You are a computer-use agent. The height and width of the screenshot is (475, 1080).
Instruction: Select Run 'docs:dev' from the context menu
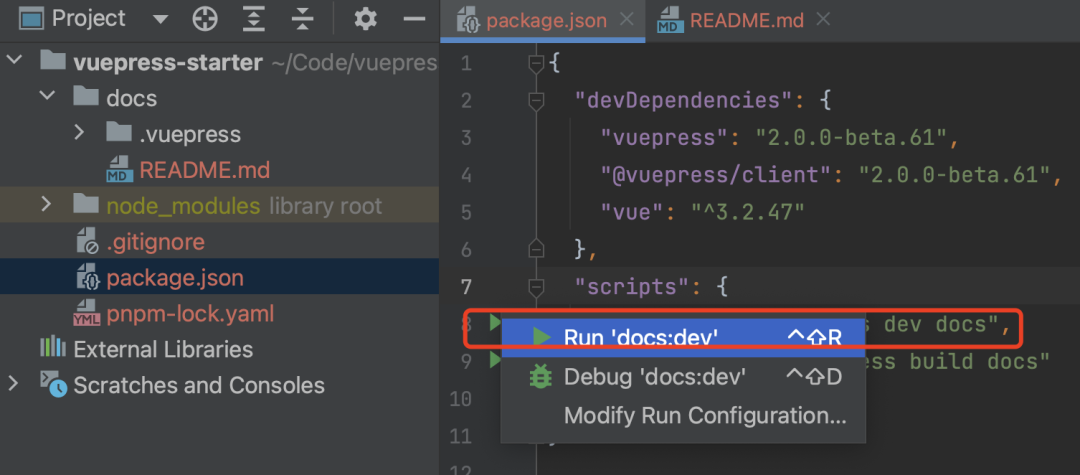(x=640, y=337)
